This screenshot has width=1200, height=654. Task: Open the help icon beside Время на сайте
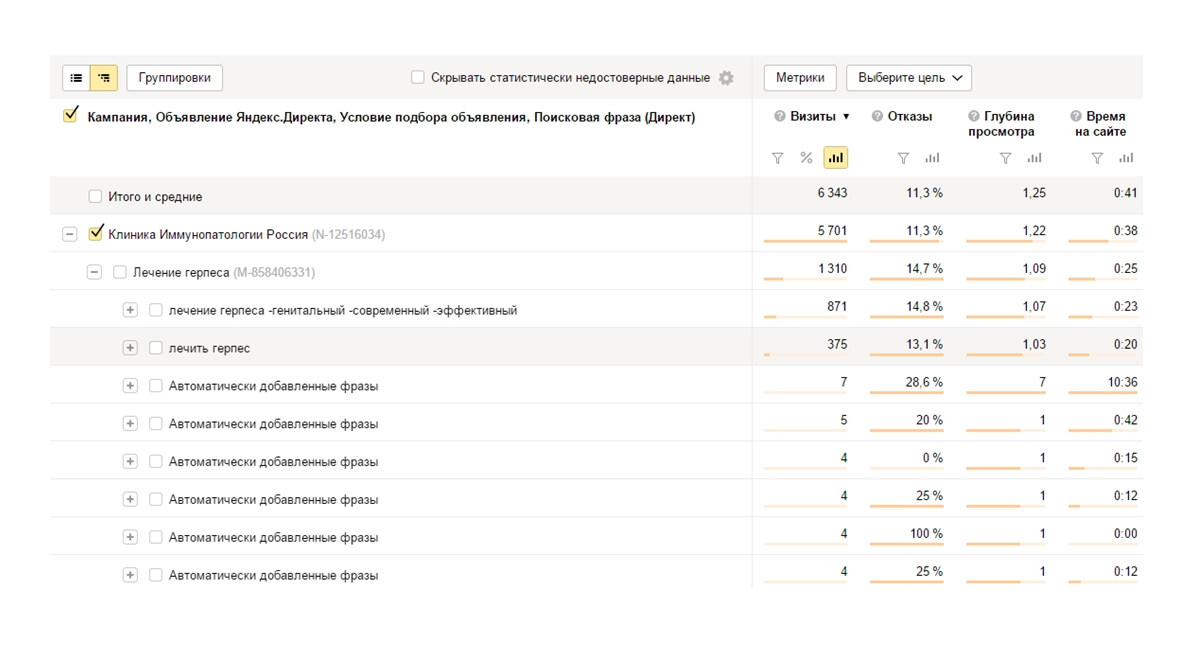point(1076,117)
